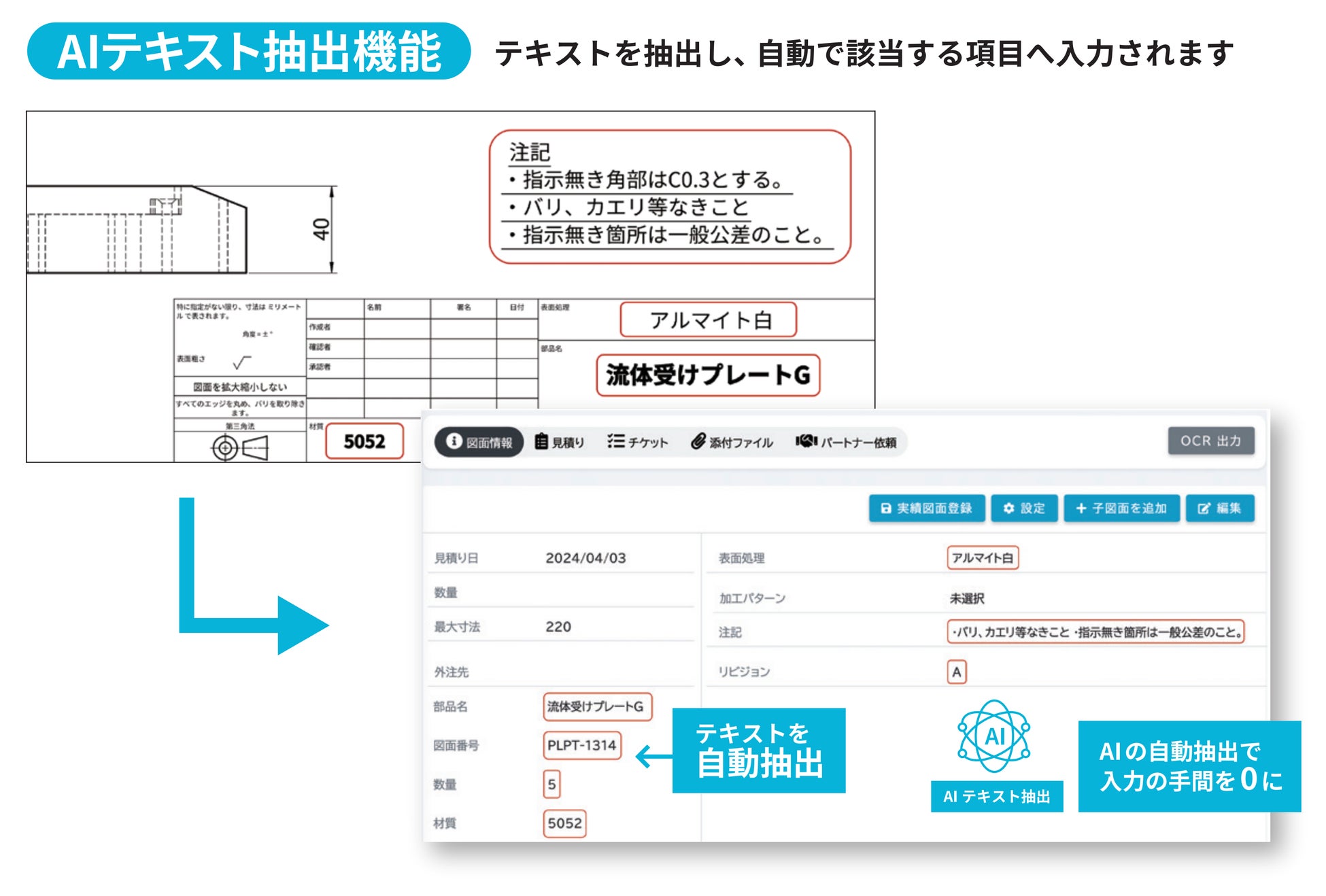Click the 材質 field showing 5052
Image resolution: width=1326 pixels, height=896 pixels.
(564, 823)
